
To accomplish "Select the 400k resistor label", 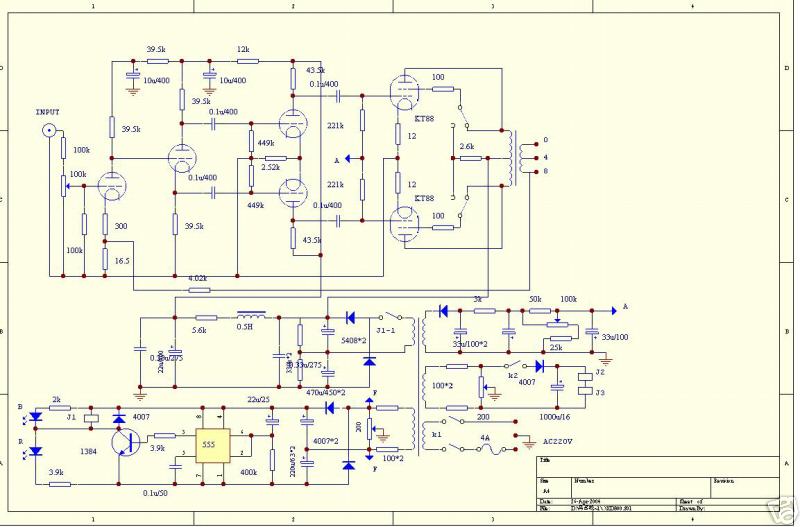I will [248, 472].
